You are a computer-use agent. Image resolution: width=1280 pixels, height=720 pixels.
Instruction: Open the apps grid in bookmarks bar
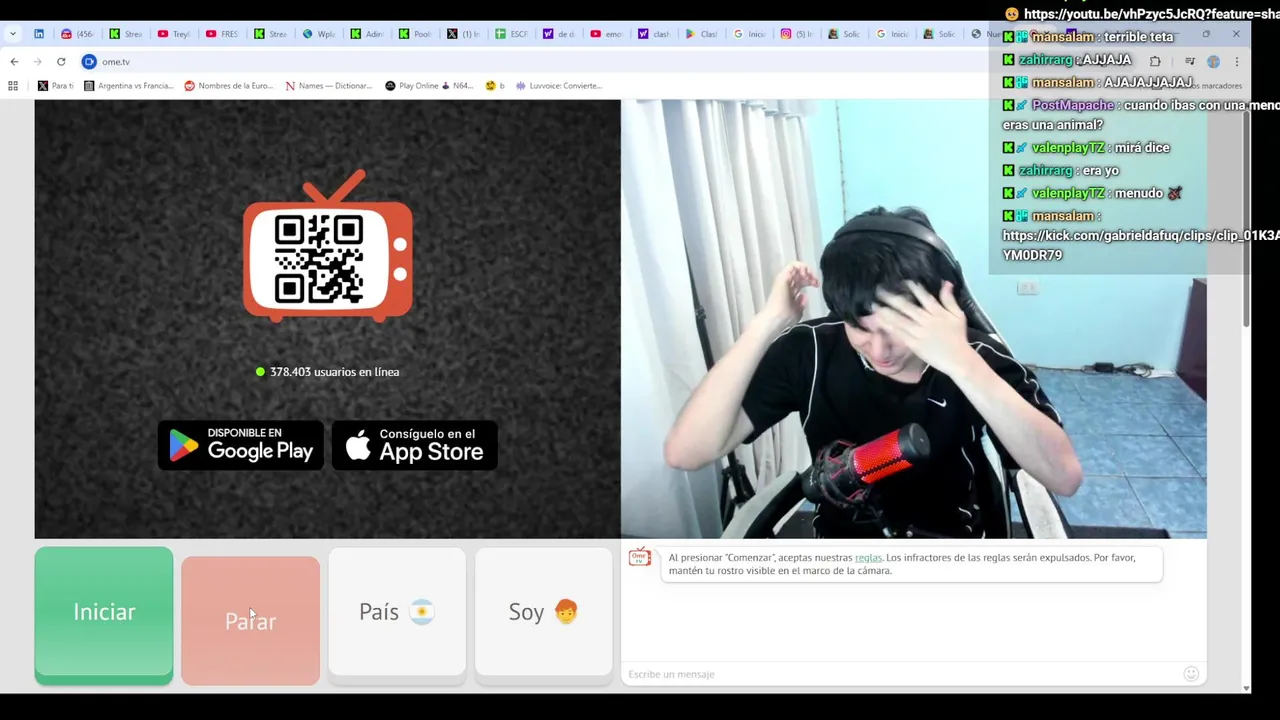tap(13, 86)
